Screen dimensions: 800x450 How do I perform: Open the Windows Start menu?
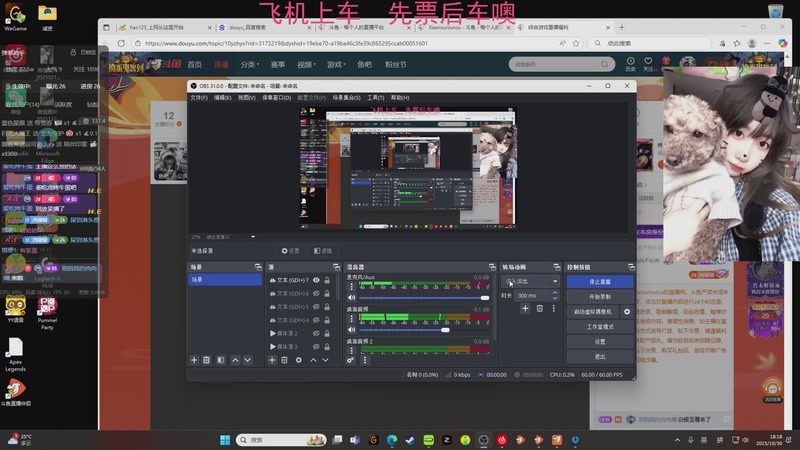225,440
